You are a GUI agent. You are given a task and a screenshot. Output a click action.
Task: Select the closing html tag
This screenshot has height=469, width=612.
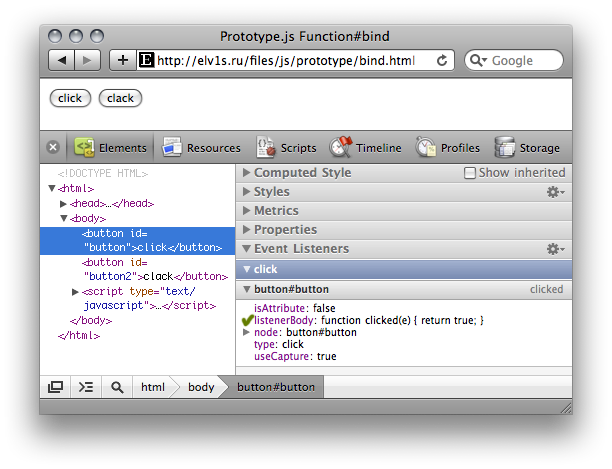click(79, 336)
